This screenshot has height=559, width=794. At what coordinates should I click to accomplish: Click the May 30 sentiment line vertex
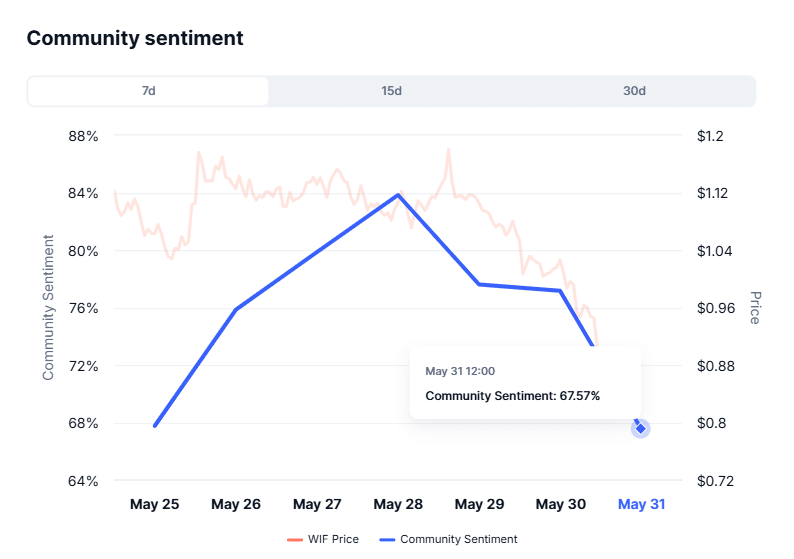click(x=560, y=291)
